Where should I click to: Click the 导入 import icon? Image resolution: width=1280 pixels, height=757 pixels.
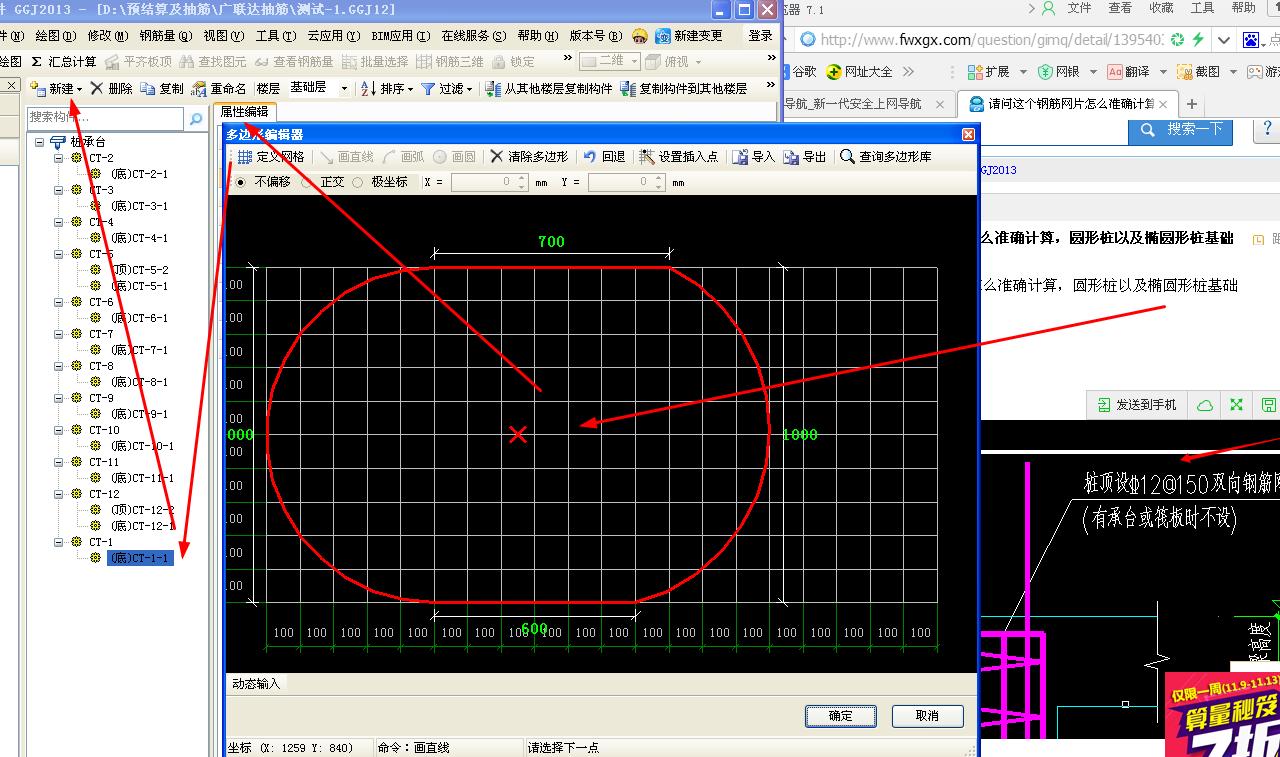coord(740,157)
